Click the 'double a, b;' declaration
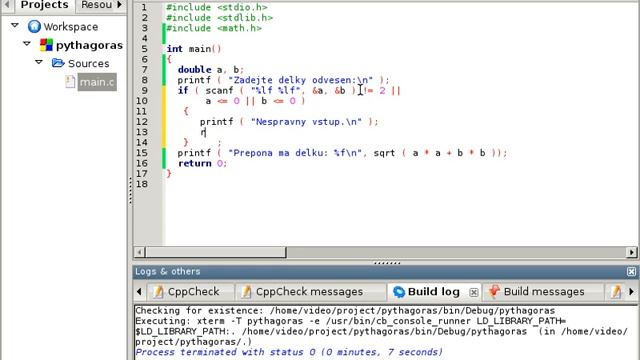Image resolution: width=640 pixels, height=360 pixels. (x=211, y=69)
